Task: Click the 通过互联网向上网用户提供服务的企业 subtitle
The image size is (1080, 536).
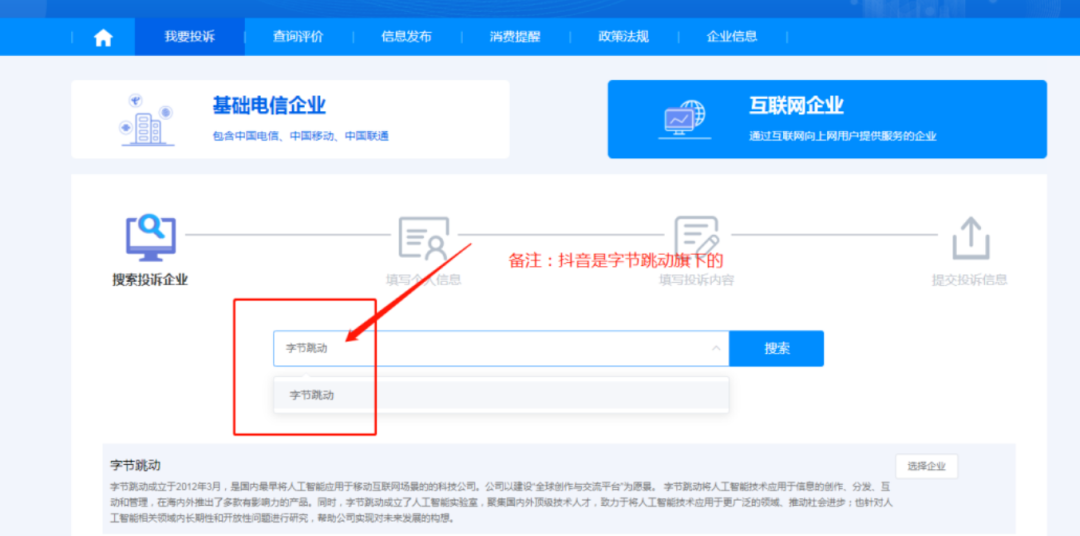Action: 843,136
